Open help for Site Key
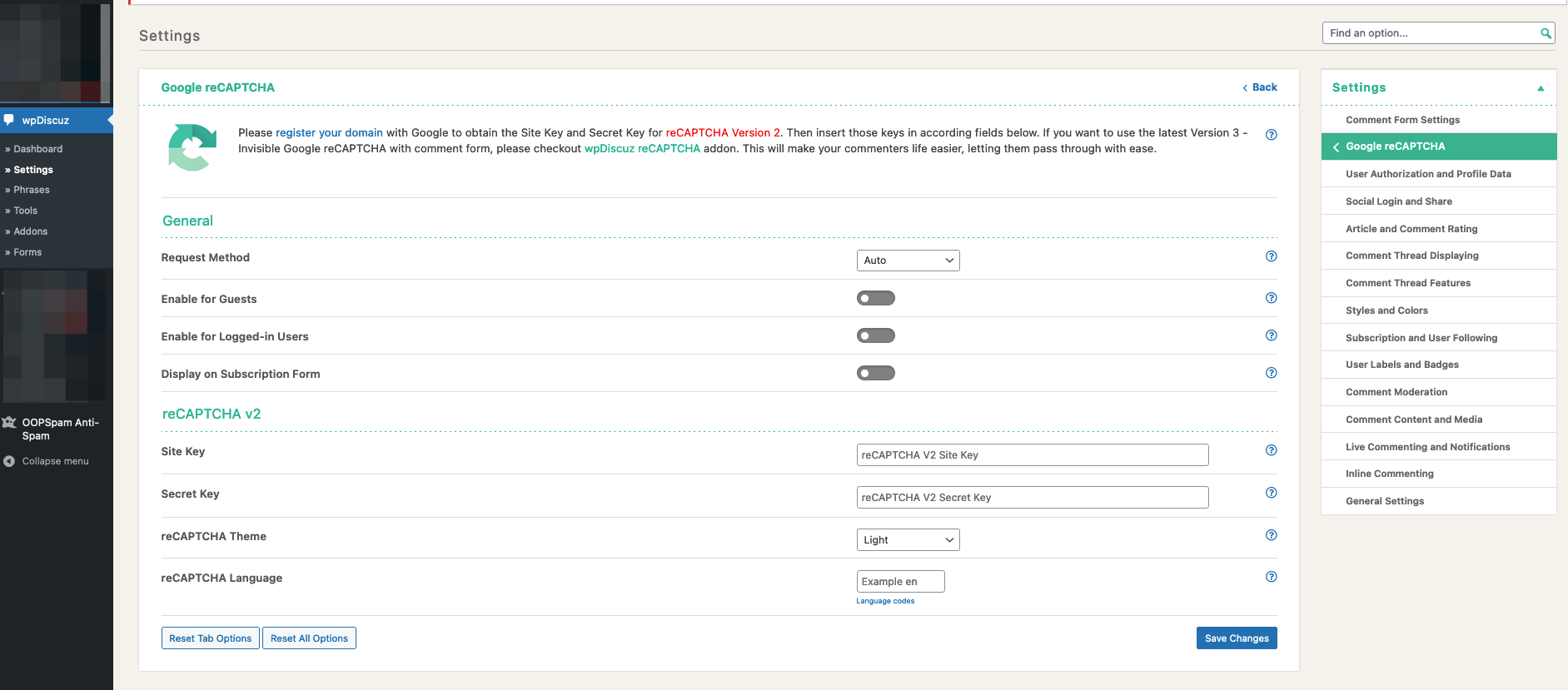The width and height of the screenshot is (1568, 690). click(1271, 450)
